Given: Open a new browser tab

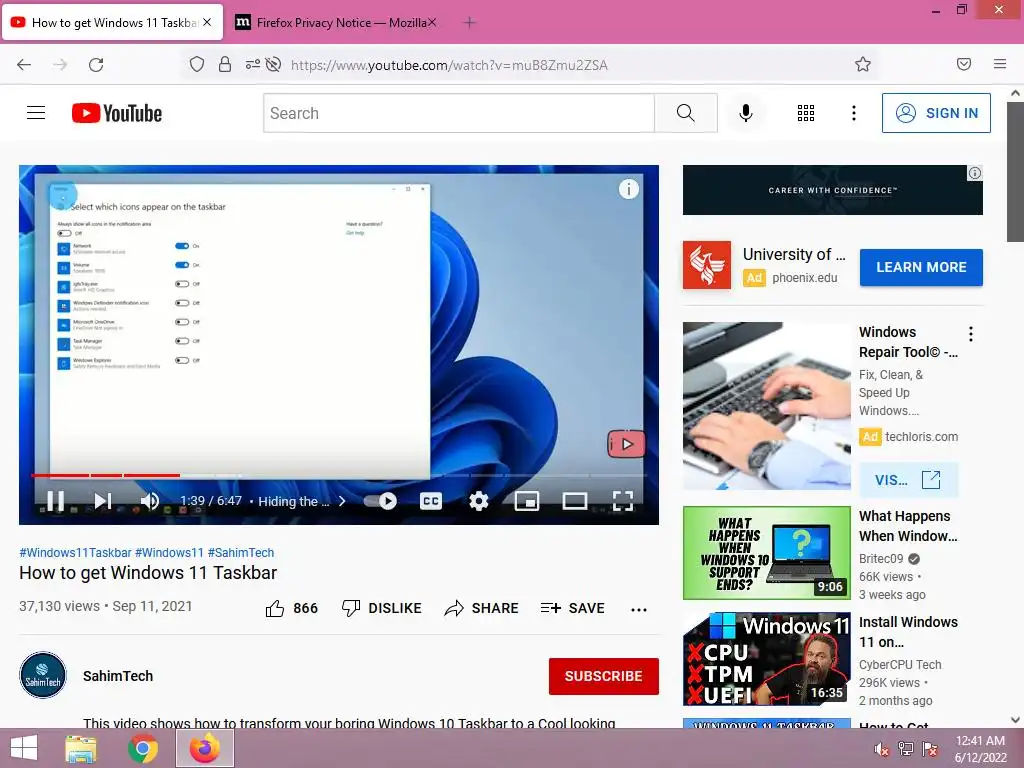Looking at the screenshot, I should [469, 23].
